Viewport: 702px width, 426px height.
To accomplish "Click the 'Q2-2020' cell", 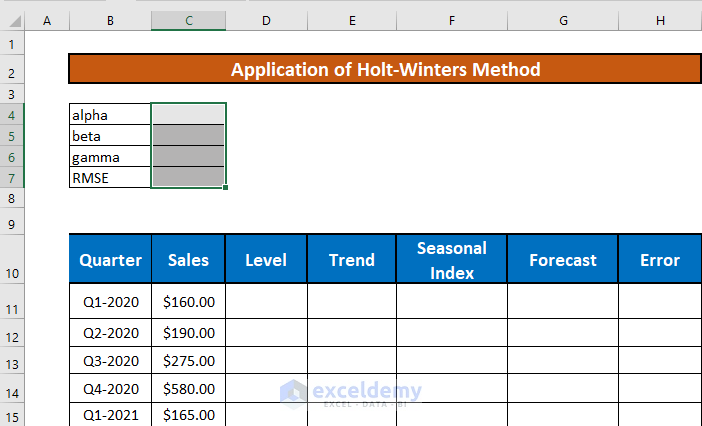I will [x=110, y=332].
